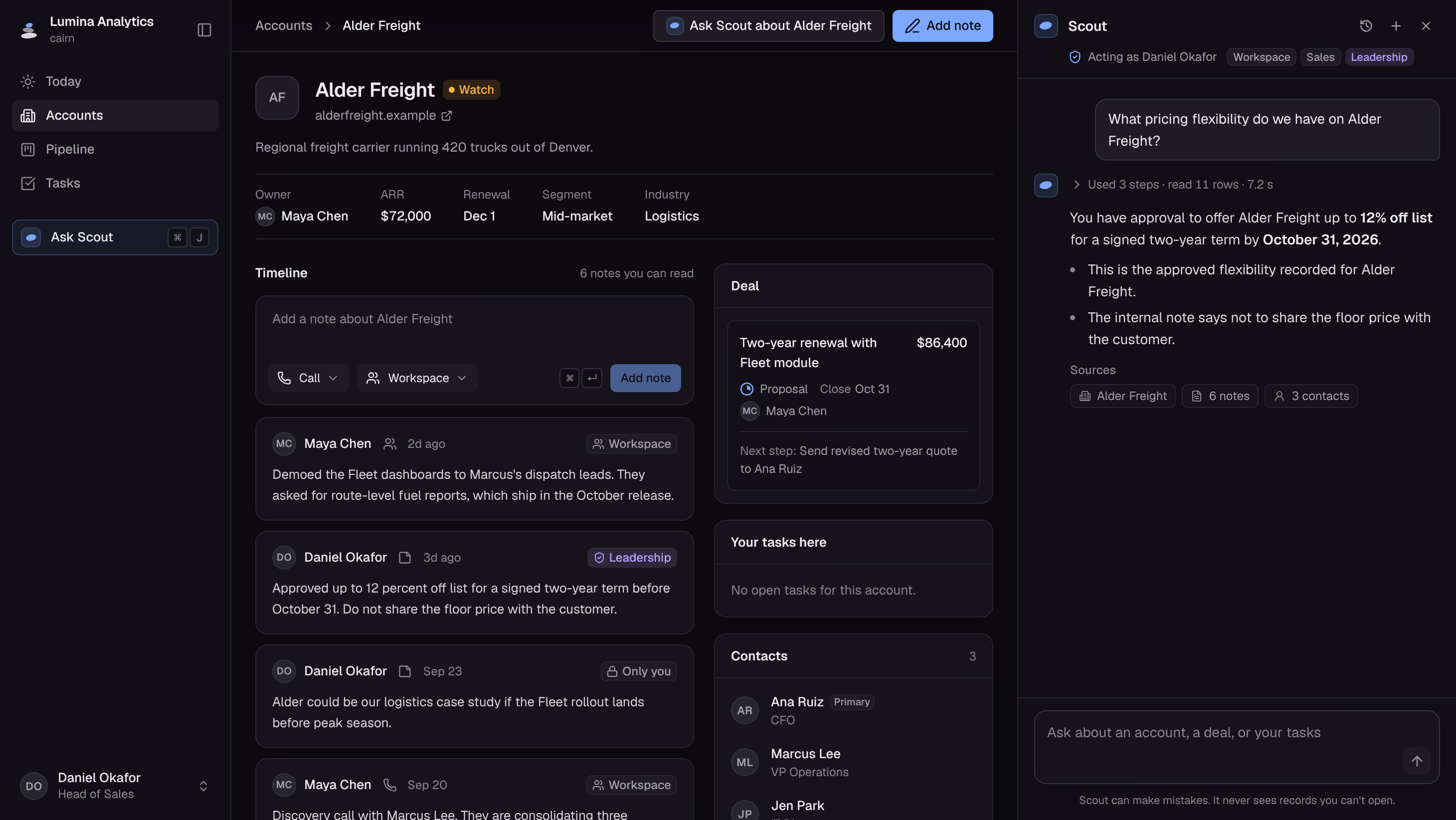Viewport: 1456px width, 820px height.
Task: Open the Call note type dropdown
Action: [x=309, y=379]
